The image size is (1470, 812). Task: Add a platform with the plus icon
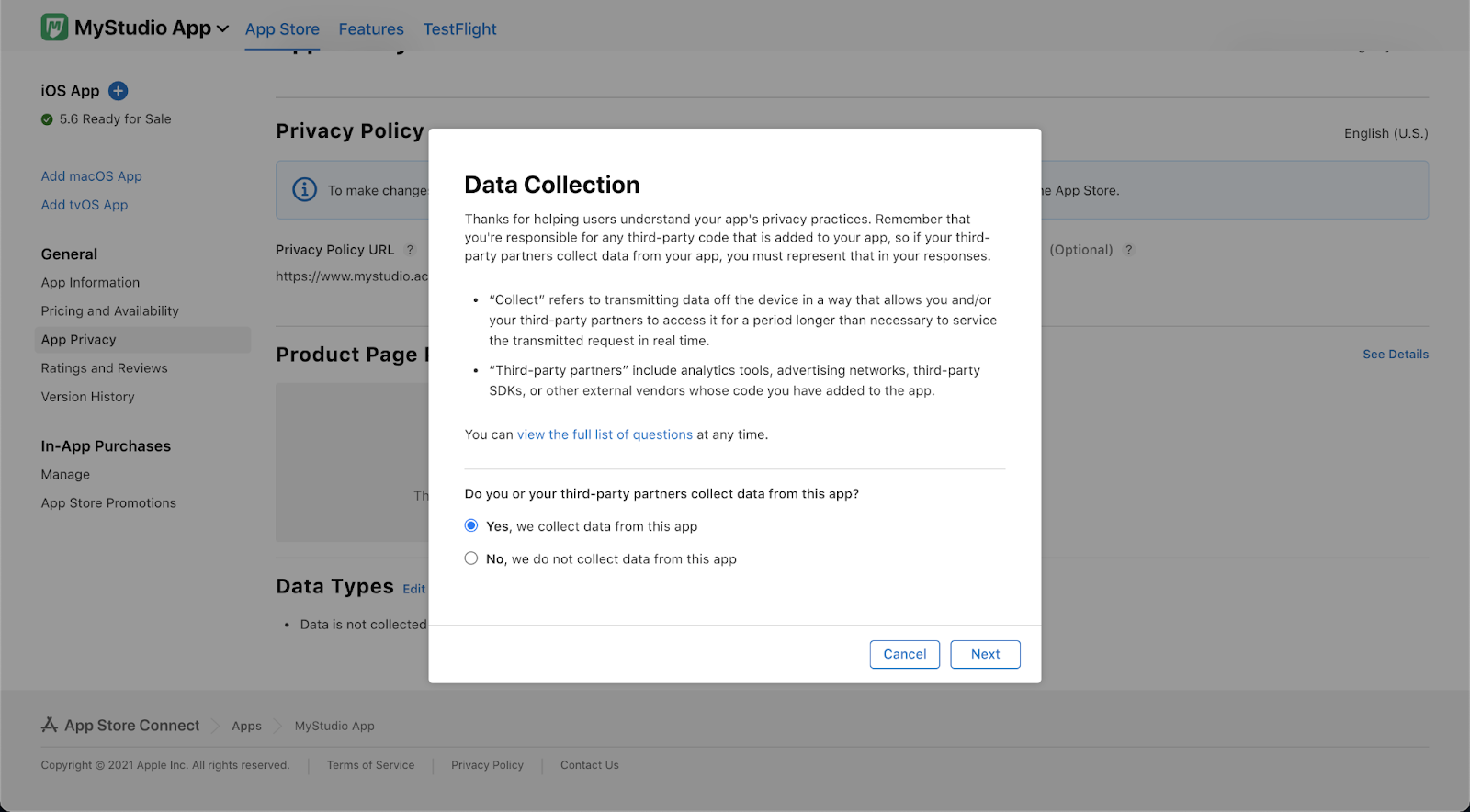click(x=118, y=91)
